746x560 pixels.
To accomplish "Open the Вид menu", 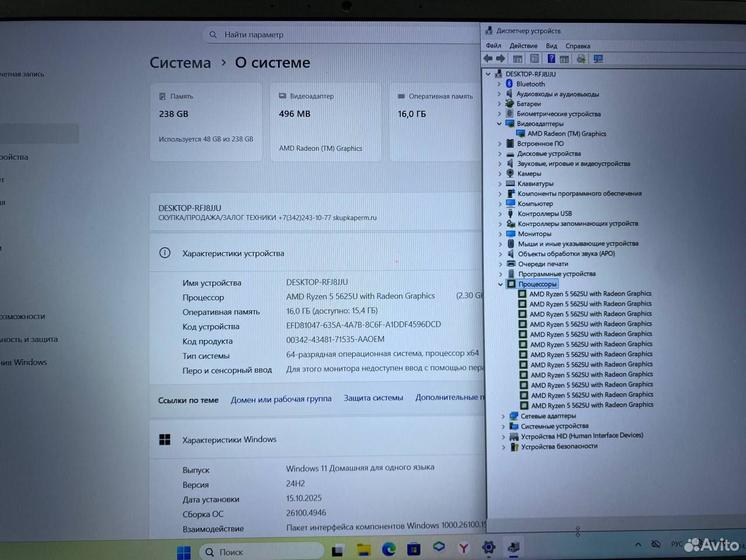I will [x=551, y=45].
